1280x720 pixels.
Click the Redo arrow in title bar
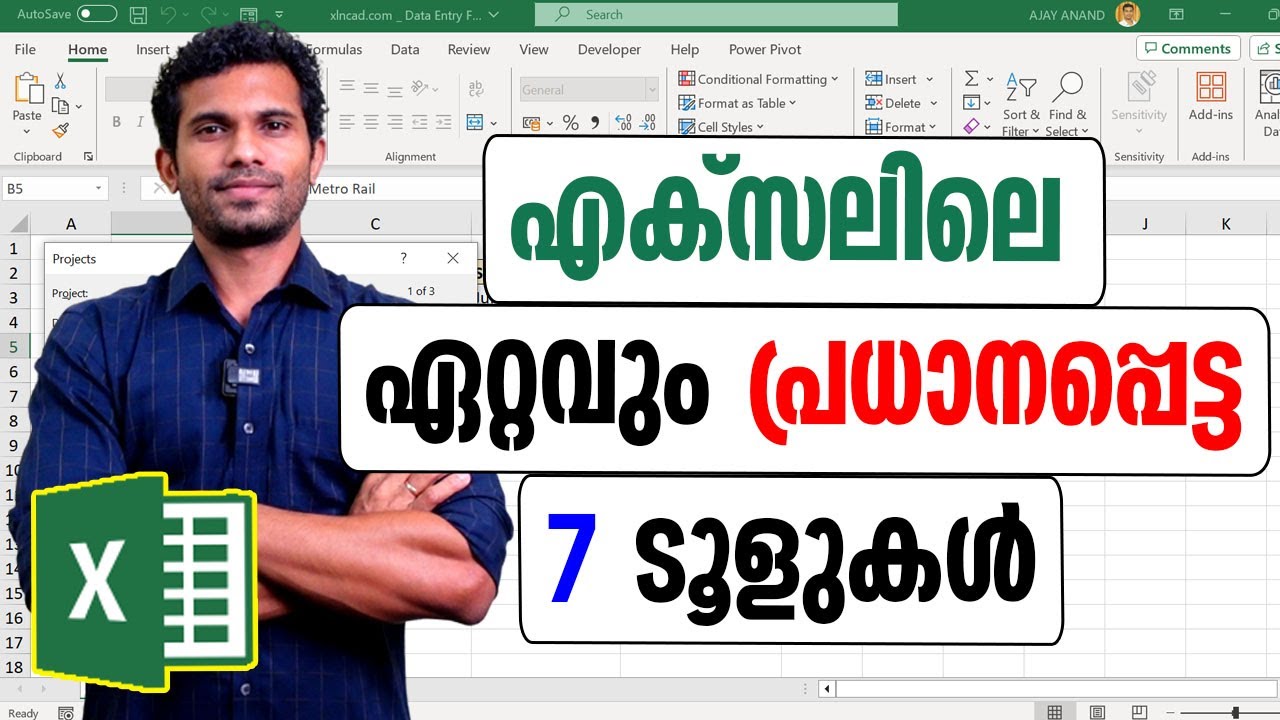(x=208, y=15)
